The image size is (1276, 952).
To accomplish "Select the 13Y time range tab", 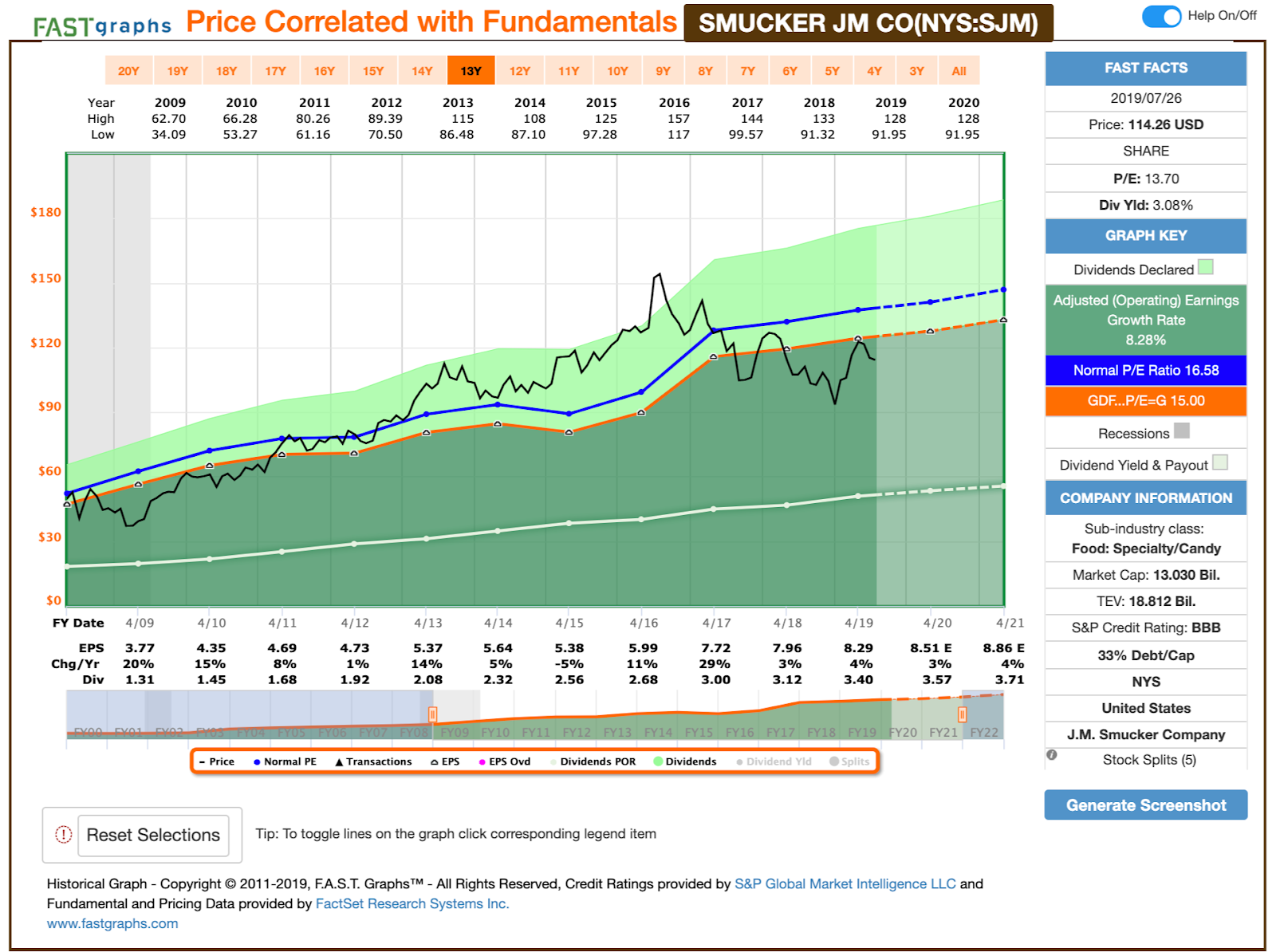I will point(471,71).
